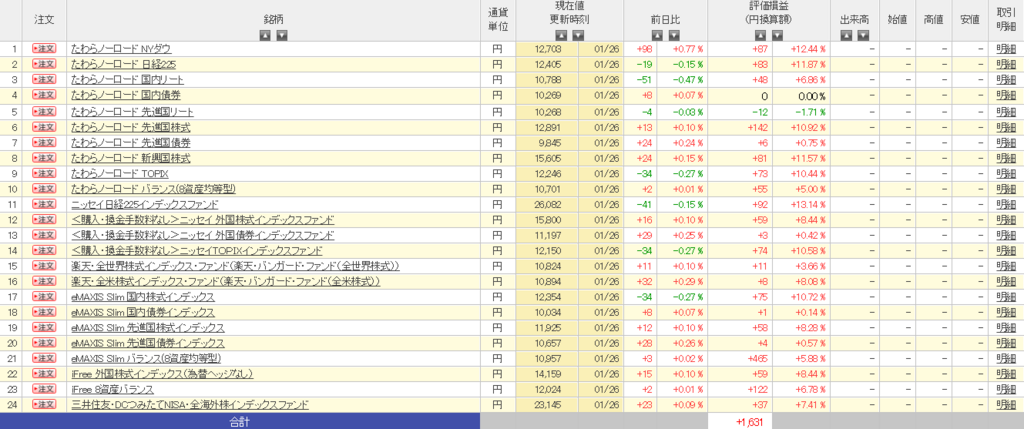
Task: Select price 26,082 in ニッセイ日経225 row
Action: (548, 205)
